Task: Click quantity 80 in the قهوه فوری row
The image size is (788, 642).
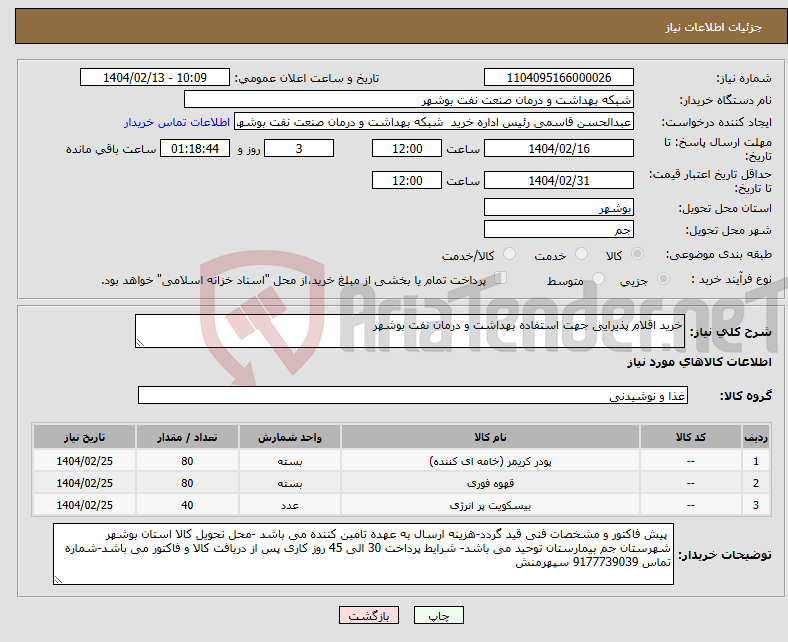Action: 187,483
